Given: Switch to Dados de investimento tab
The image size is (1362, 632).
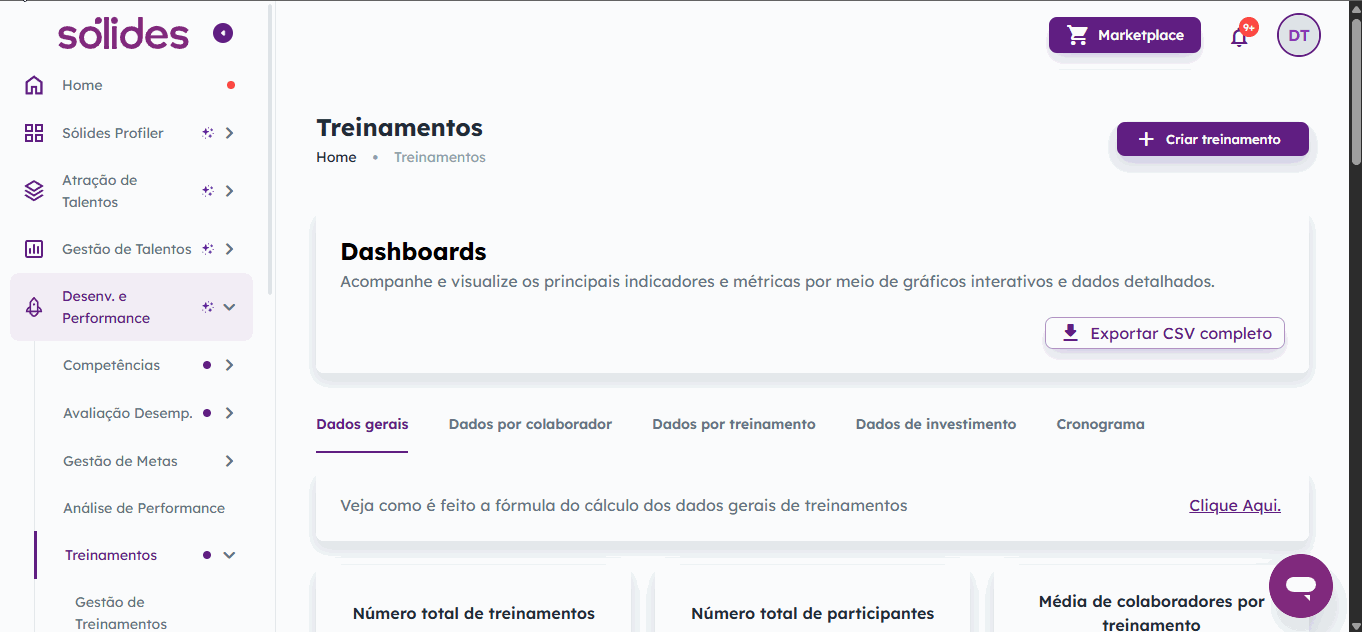Looking at the screenshot, I should [936, 424].
